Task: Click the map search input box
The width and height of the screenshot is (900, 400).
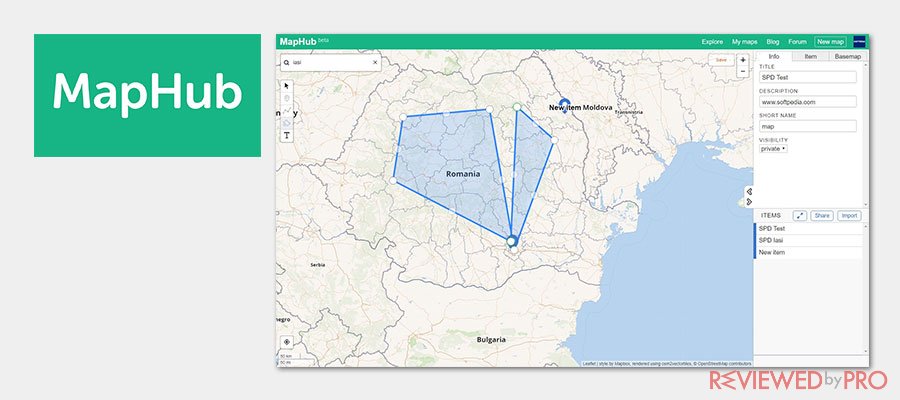Action: (331, 63)
